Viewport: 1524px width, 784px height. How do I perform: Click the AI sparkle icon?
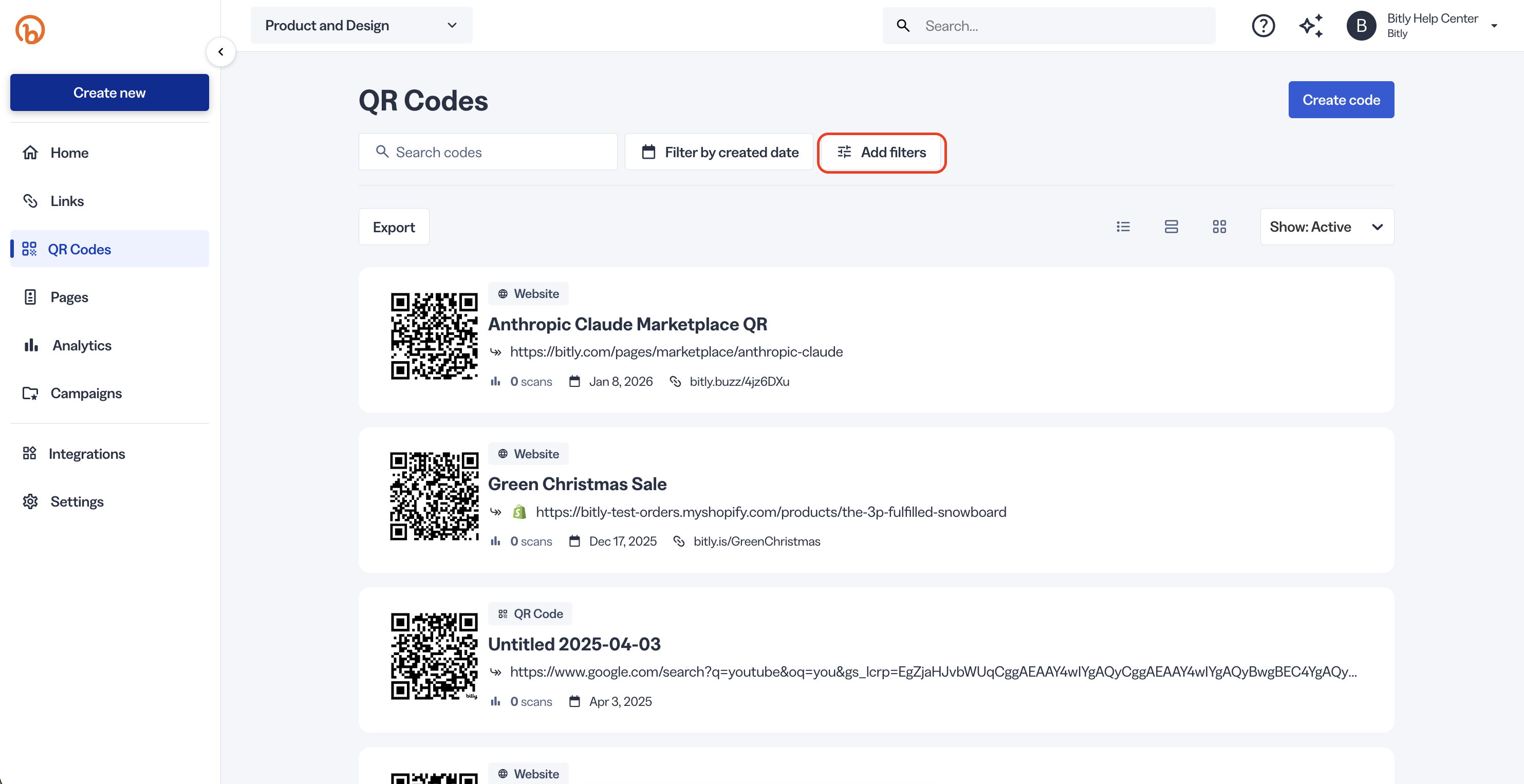coord(1311,26)
